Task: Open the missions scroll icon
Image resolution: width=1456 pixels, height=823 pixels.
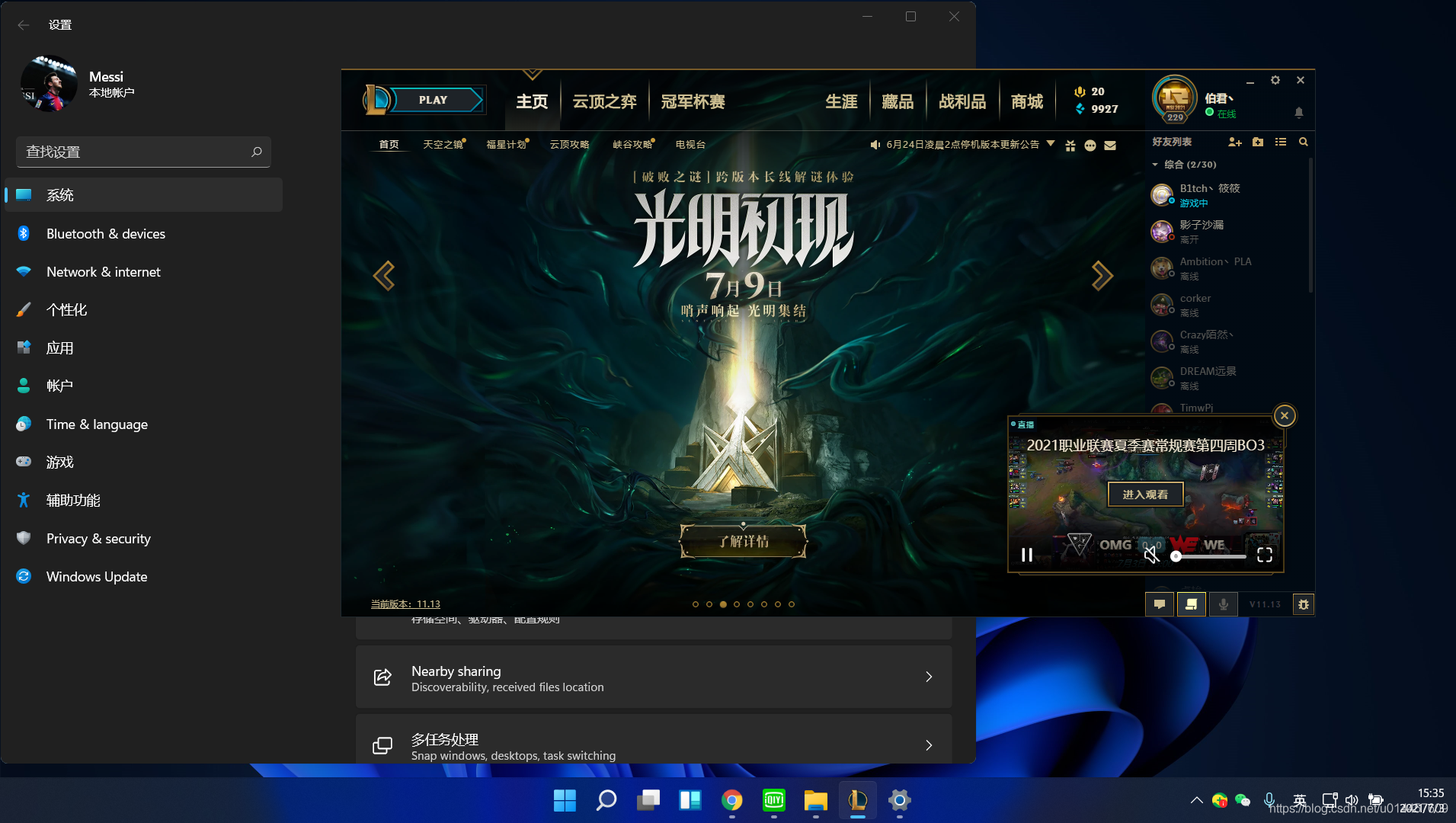Action: (1191, 604)
